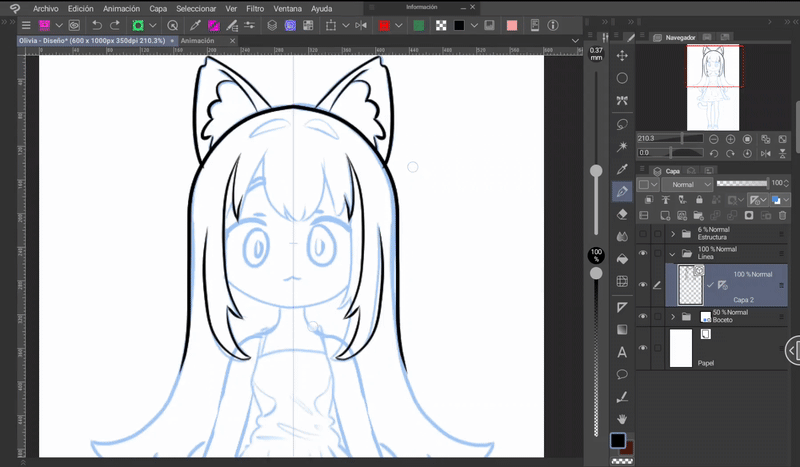Select the Text tool
The height and width of the screenshot is (467, 800).
[x=622, y=352]
